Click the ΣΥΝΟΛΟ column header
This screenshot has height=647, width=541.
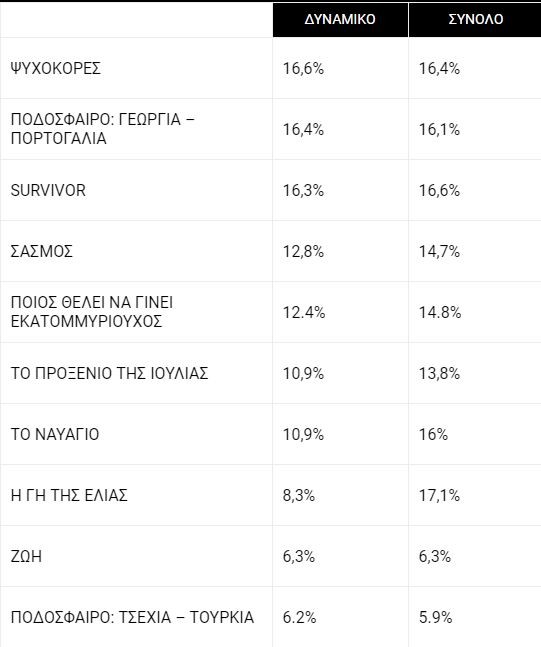click(x=476, y=19)
